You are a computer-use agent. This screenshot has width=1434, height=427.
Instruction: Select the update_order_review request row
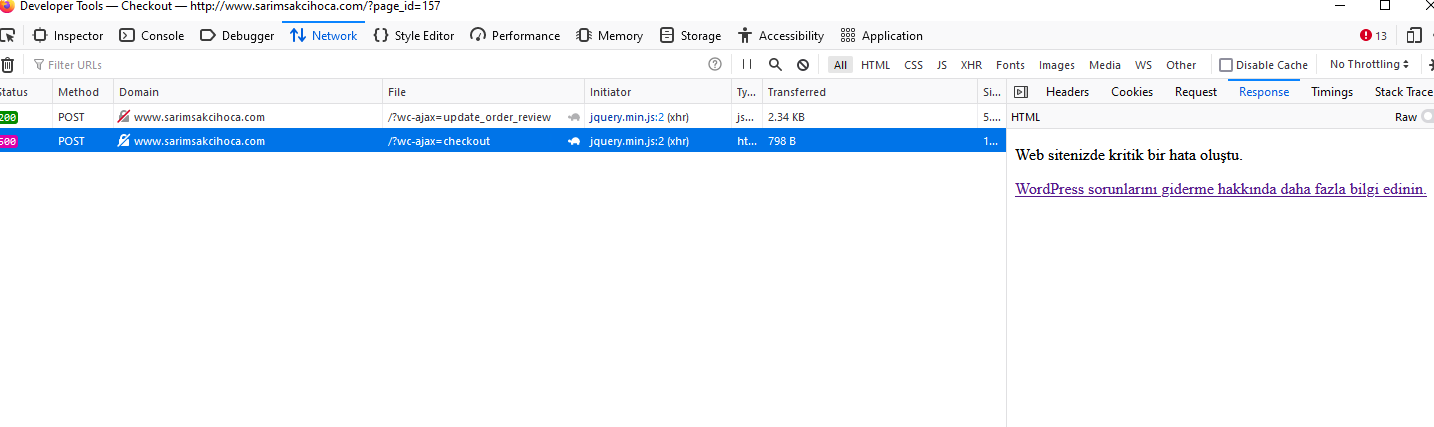pyautogui.click(x=503, y=117)
